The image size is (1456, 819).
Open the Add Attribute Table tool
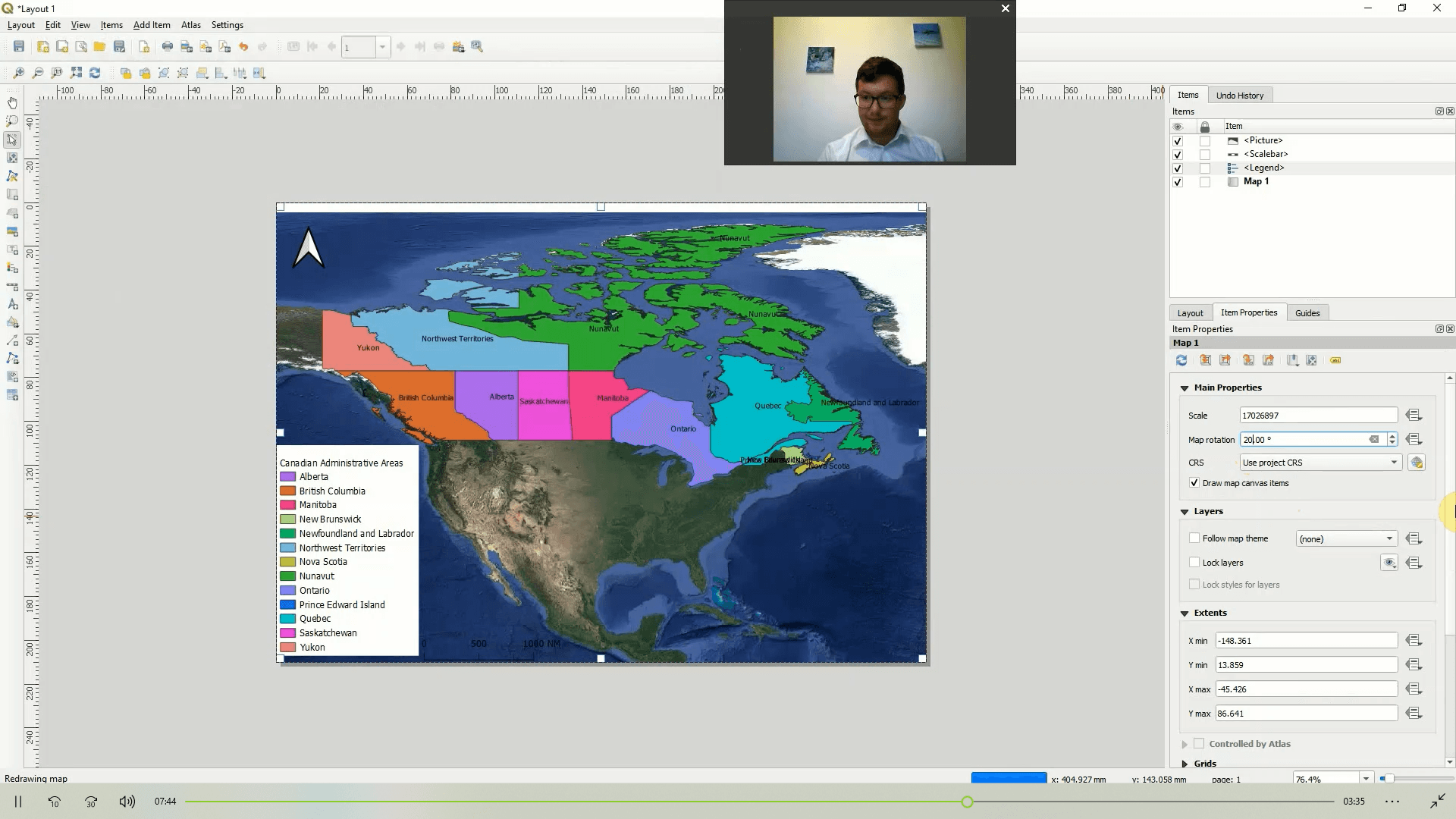[12, 395]
